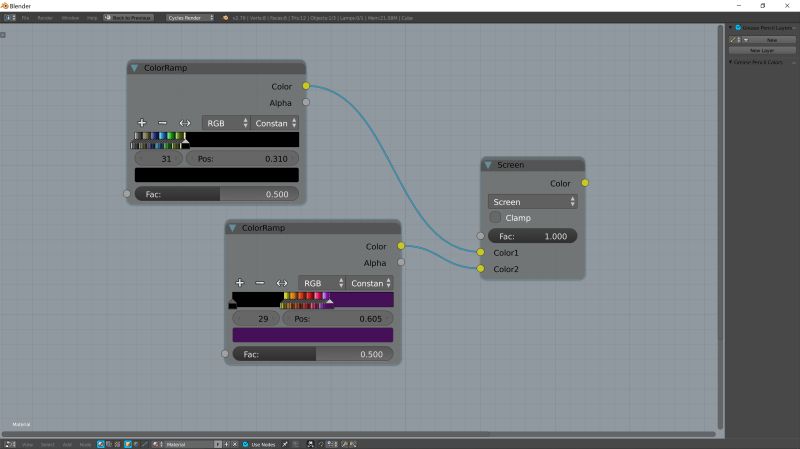
Task: Click the Color output socket of top ColorRamp
Action: click(x=306, y=86)
